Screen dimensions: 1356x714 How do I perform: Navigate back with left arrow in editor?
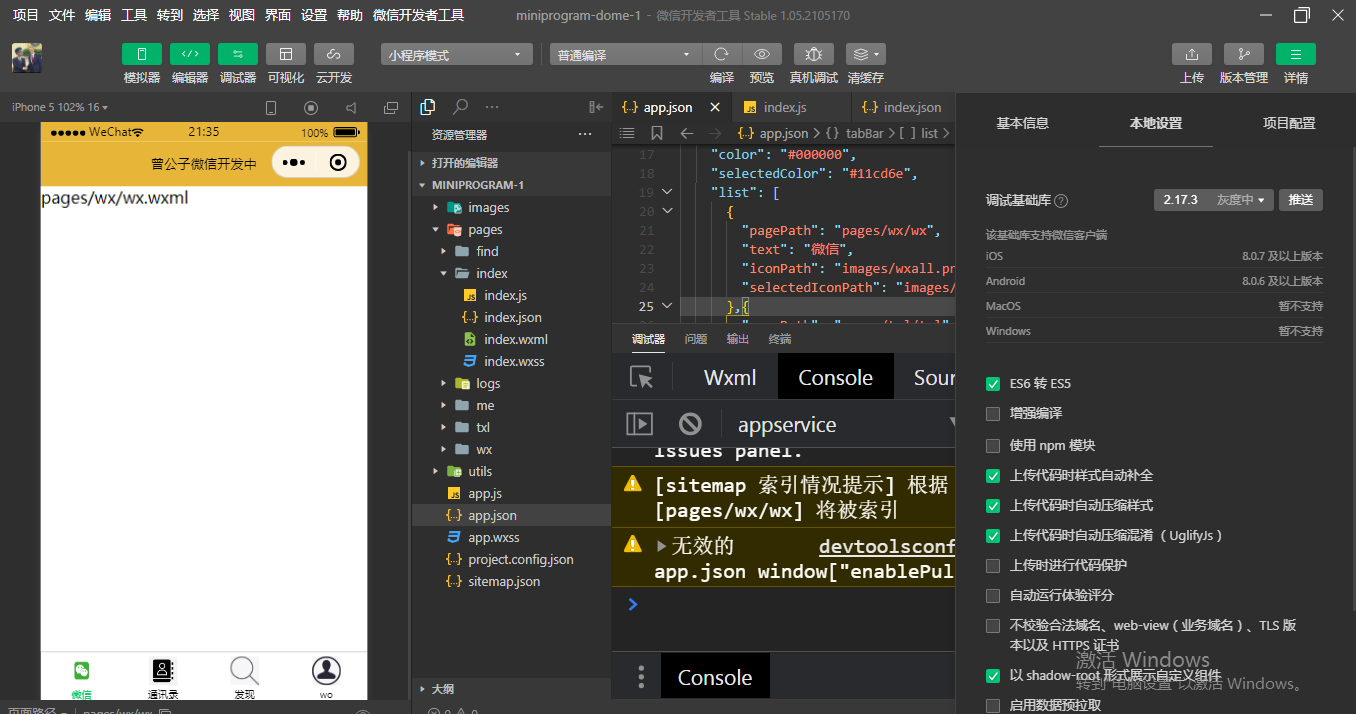click(686, 133)
